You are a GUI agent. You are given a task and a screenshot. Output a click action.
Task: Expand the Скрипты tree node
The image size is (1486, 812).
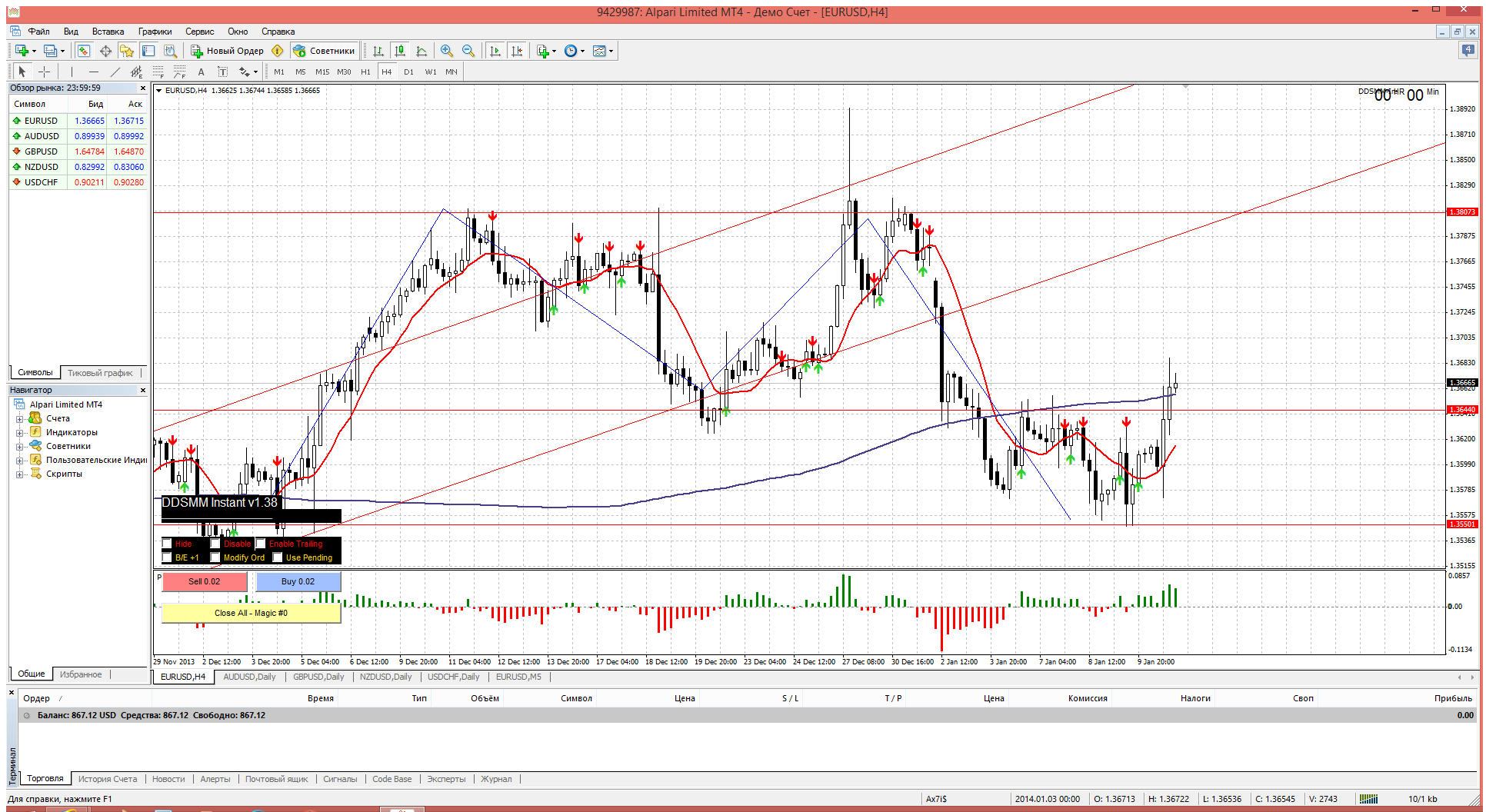click(19, 474)
